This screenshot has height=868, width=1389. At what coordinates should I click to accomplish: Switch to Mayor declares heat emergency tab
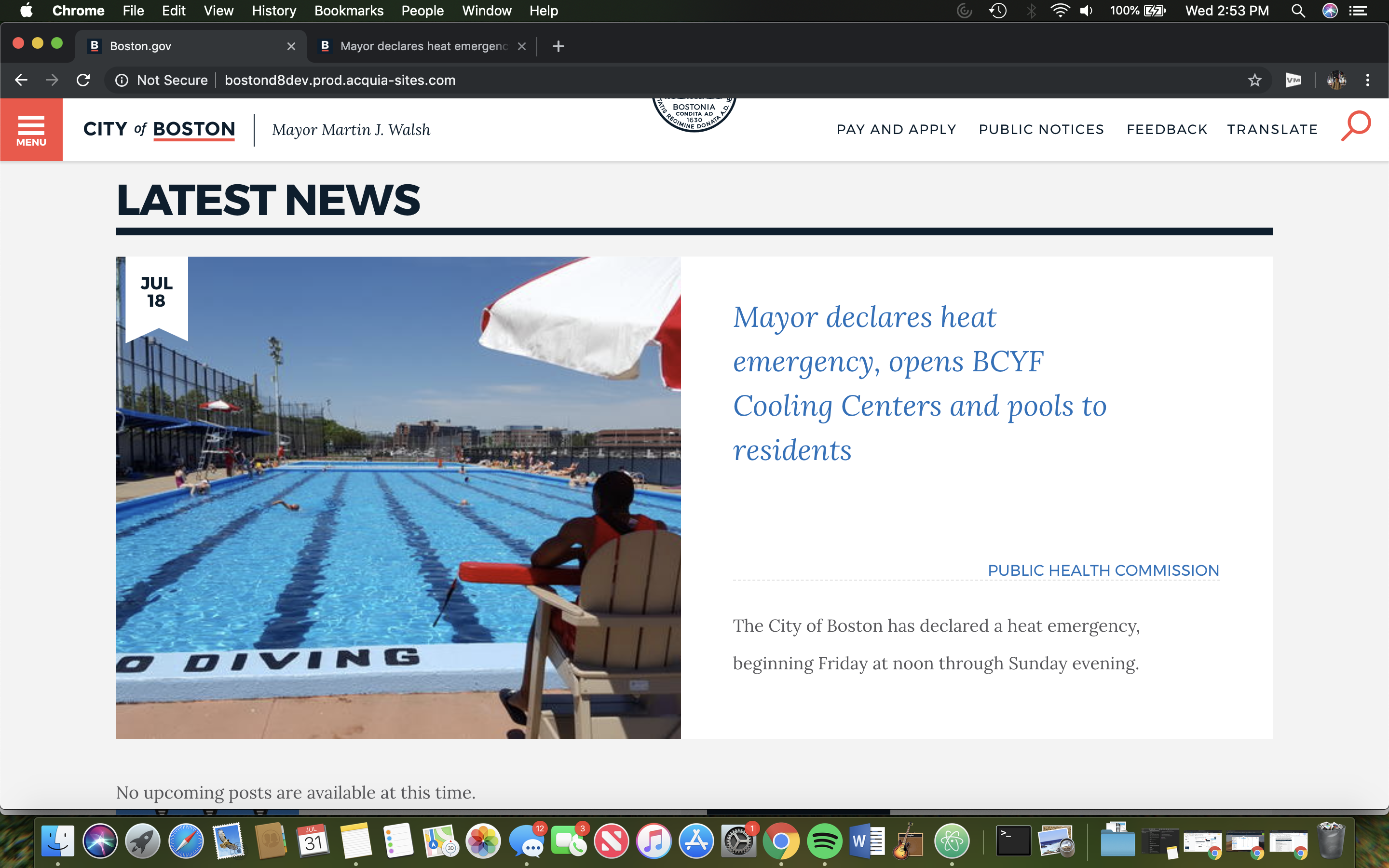coord(423,46)
